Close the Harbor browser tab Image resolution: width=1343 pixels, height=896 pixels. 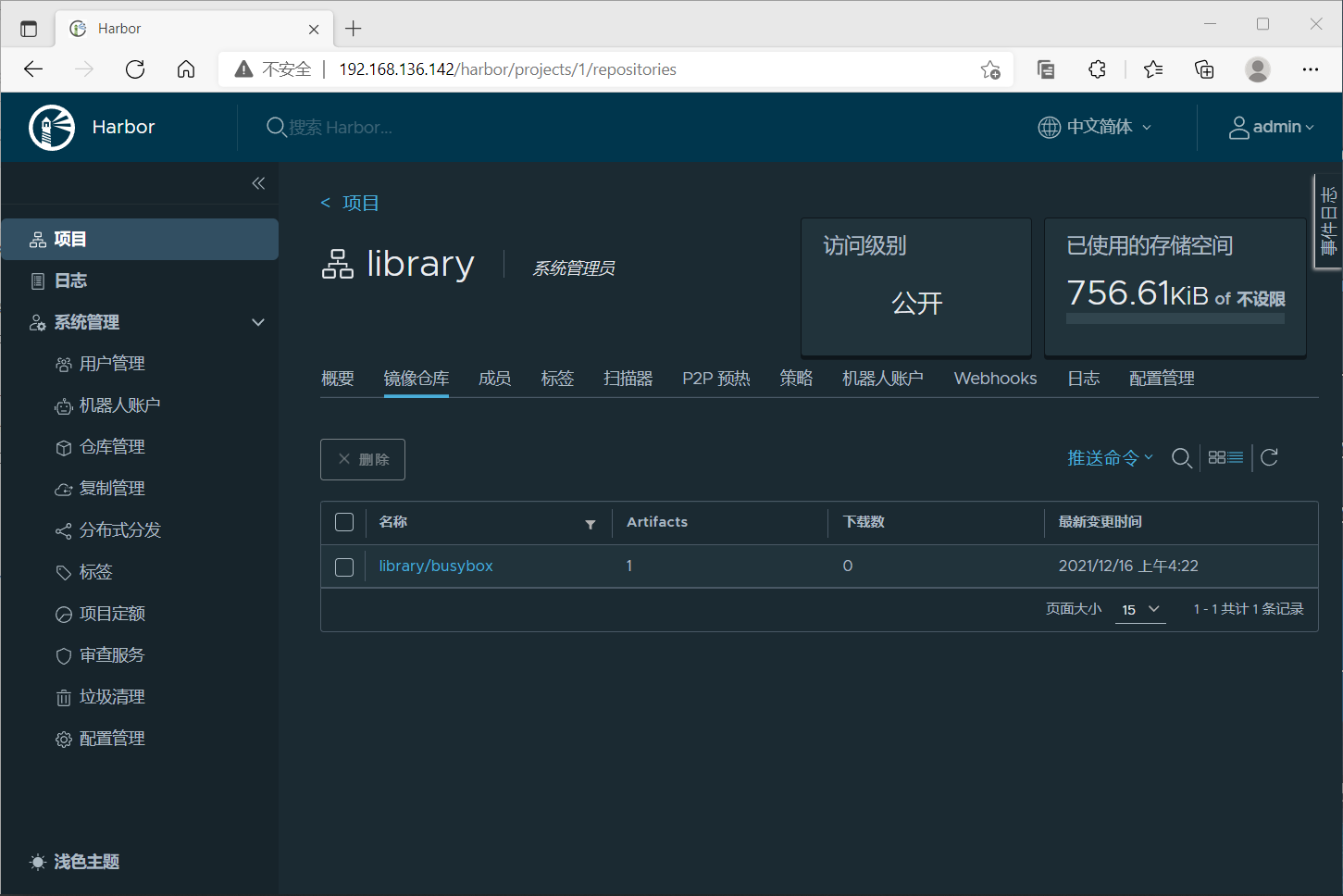click(314, 29)
